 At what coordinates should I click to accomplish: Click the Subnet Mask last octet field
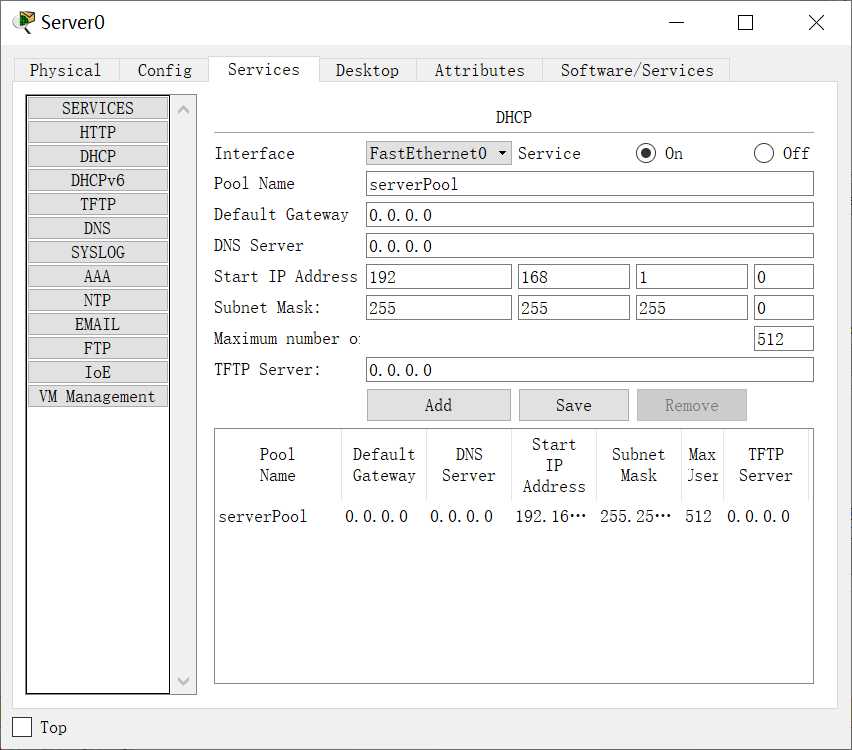[x=784, y=308]
